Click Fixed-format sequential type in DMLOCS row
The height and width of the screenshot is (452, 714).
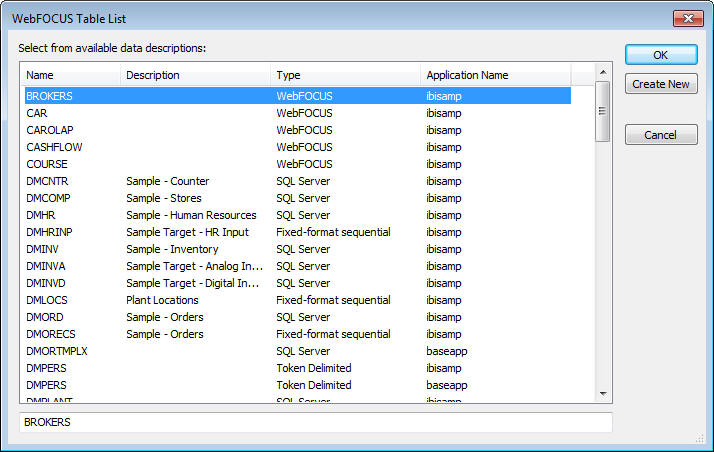point(333,300)
